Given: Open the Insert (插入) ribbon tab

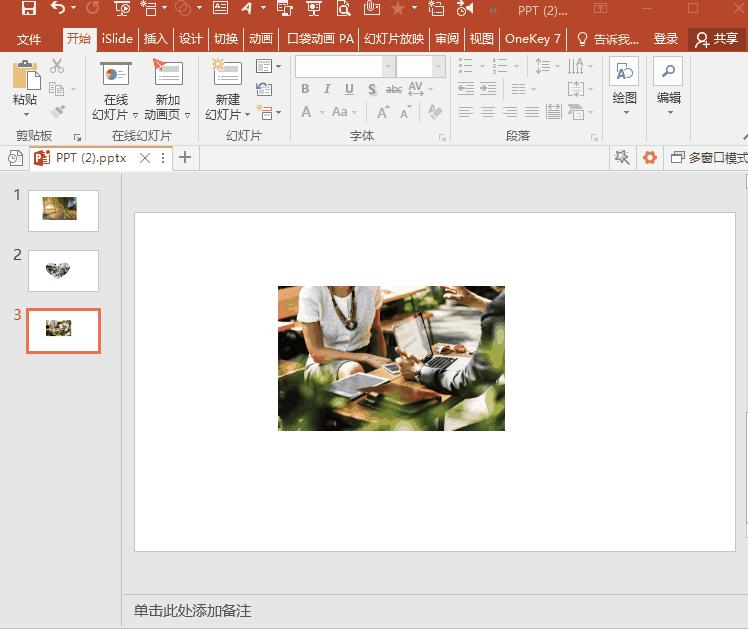Looking at the screenshot, I should coord(156,39).
